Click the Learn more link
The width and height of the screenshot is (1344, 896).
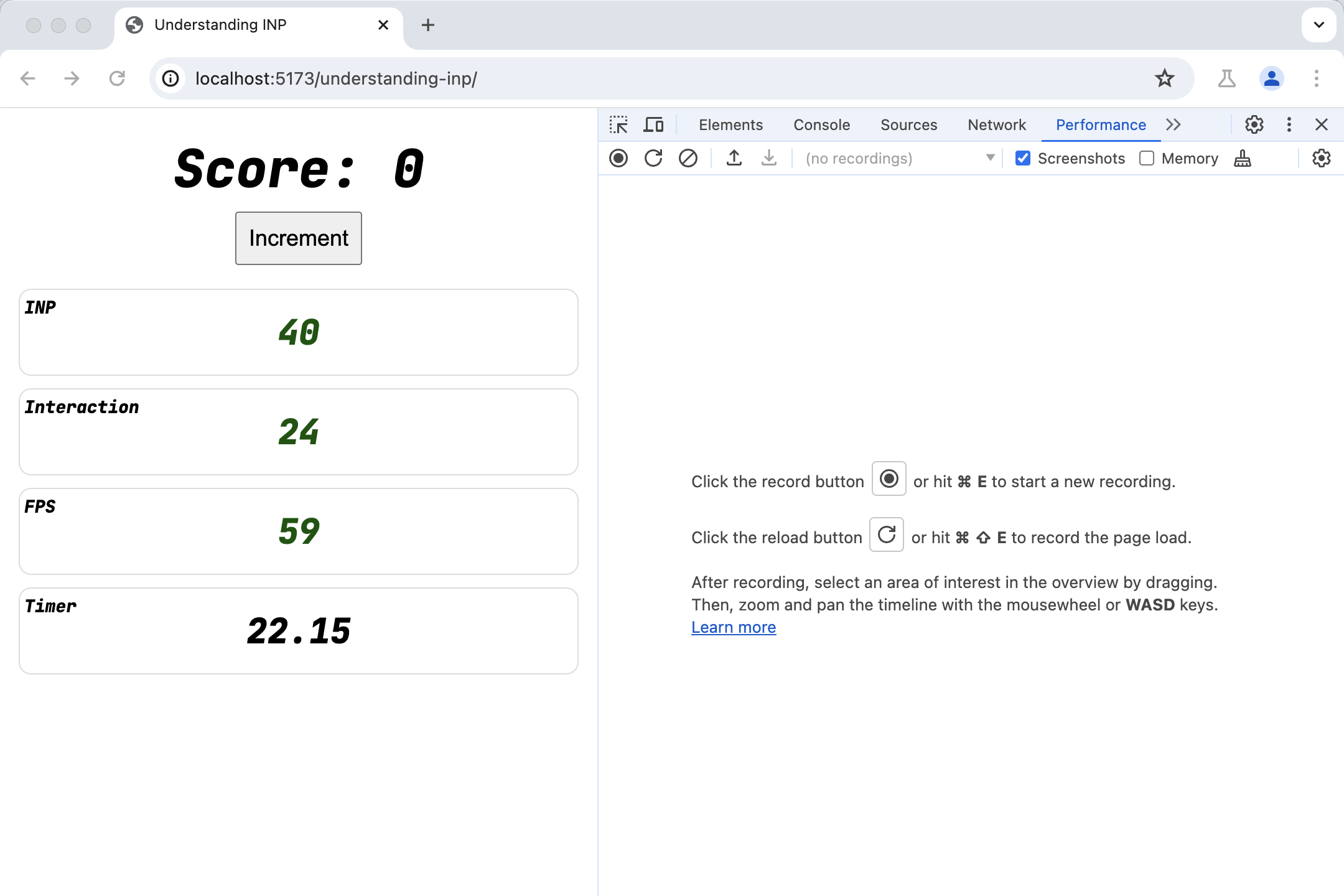click(734, 627)
